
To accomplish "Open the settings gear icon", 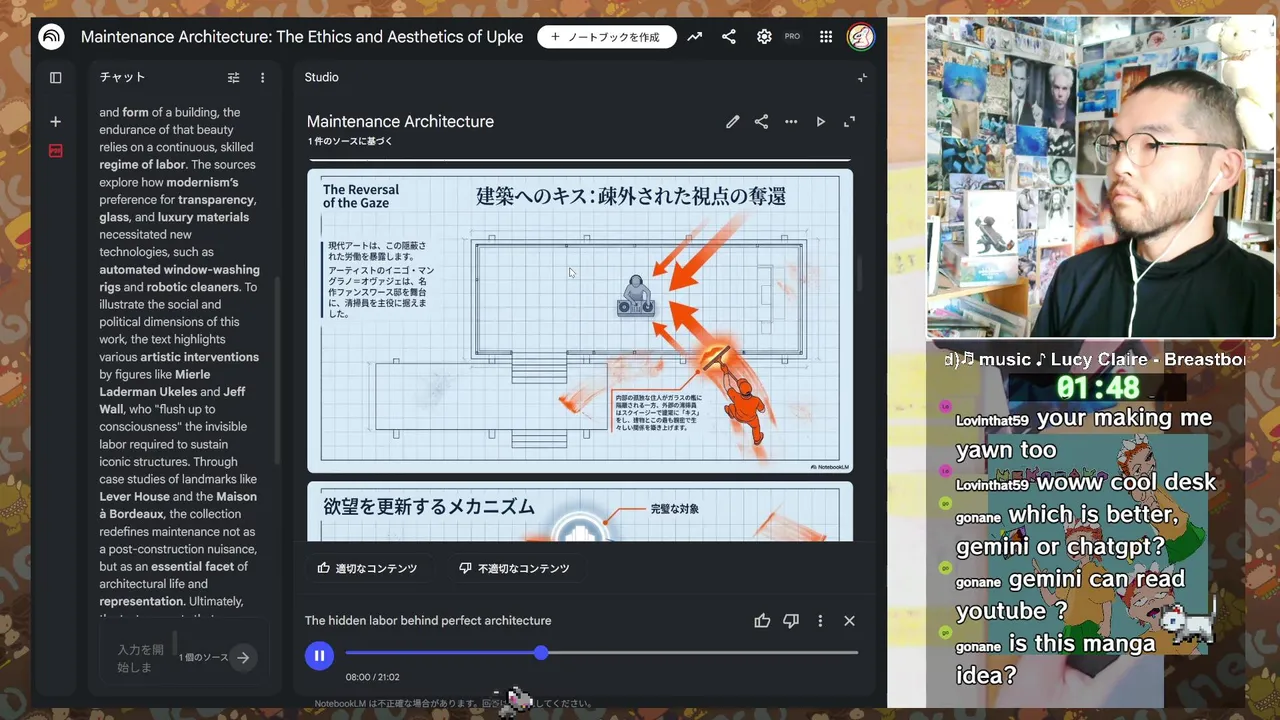I will click(764, 37).
